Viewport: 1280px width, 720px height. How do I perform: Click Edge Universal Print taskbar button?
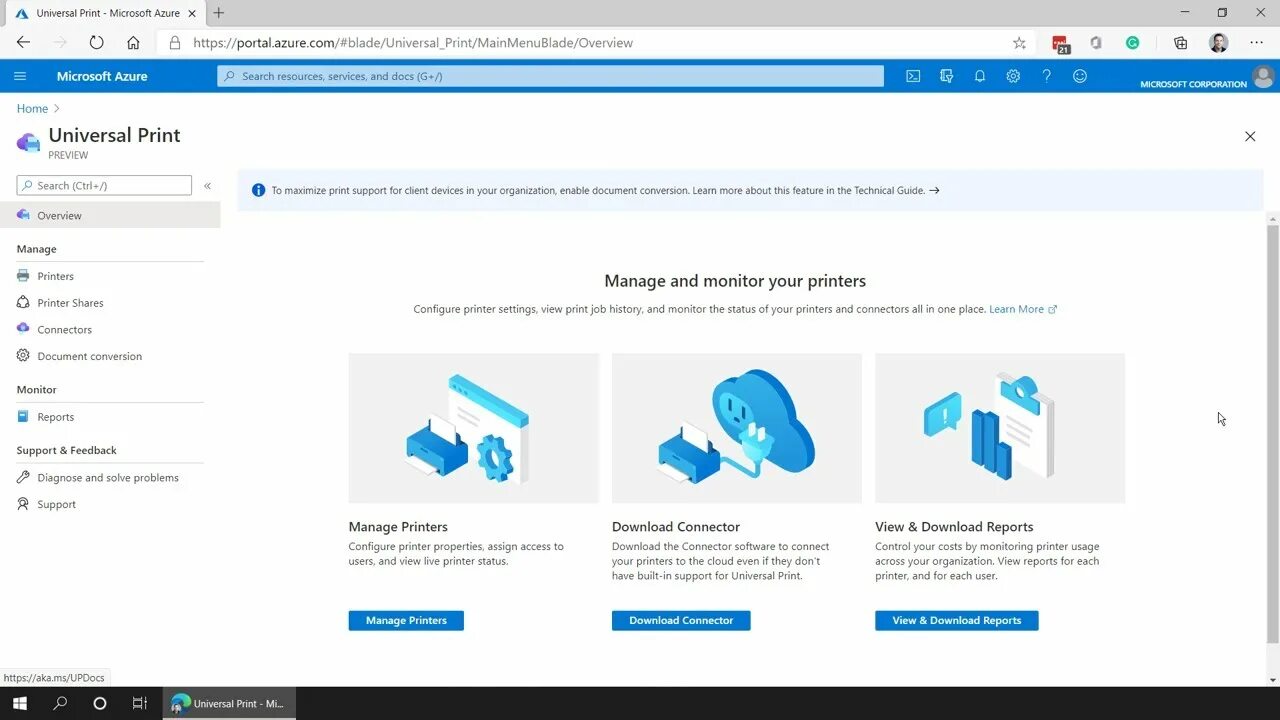[x=229, y=703]
